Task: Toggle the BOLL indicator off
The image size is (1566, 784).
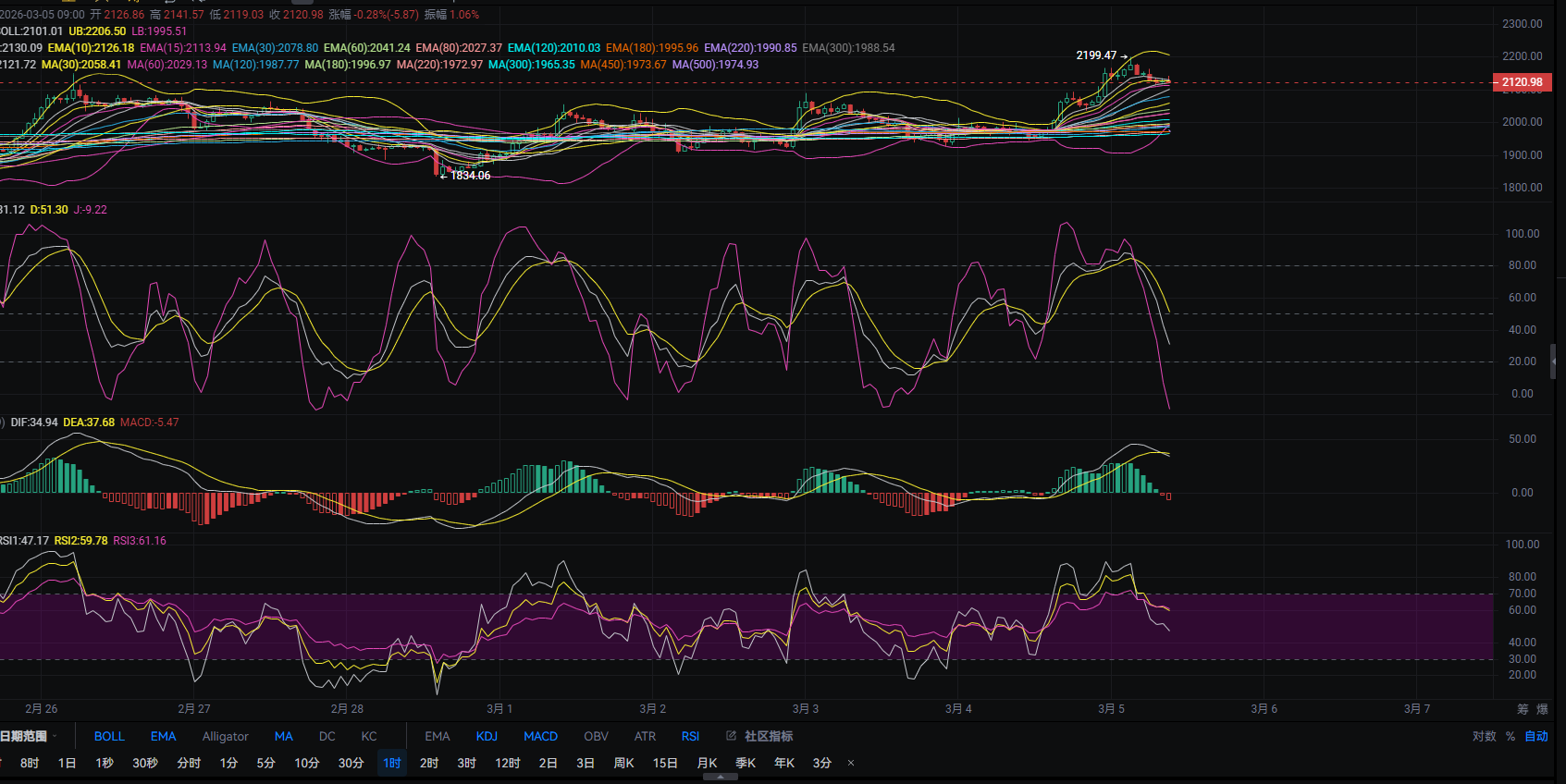Action: pyautogui.click(x=109, y=736)
